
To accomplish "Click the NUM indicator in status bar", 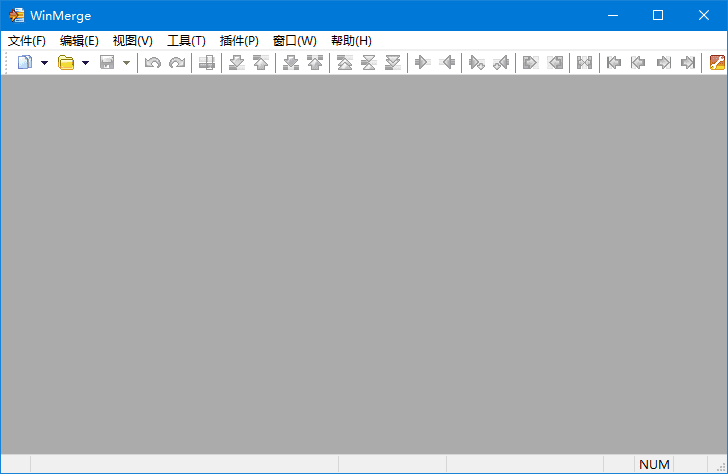I will (x=654, y=465).
